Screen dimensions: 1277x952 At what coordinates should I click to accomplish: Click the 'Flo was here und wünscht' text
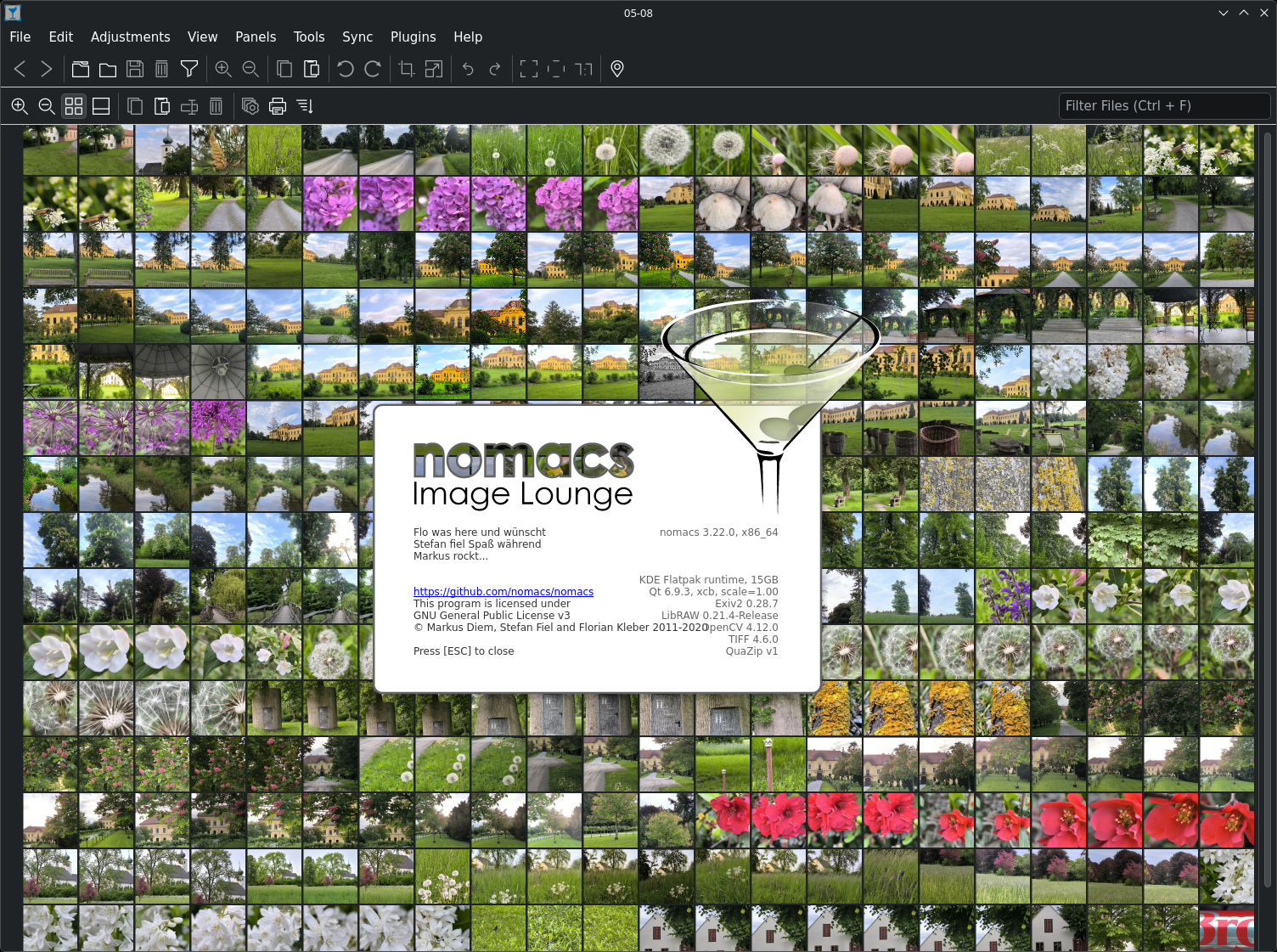[480, 532]
